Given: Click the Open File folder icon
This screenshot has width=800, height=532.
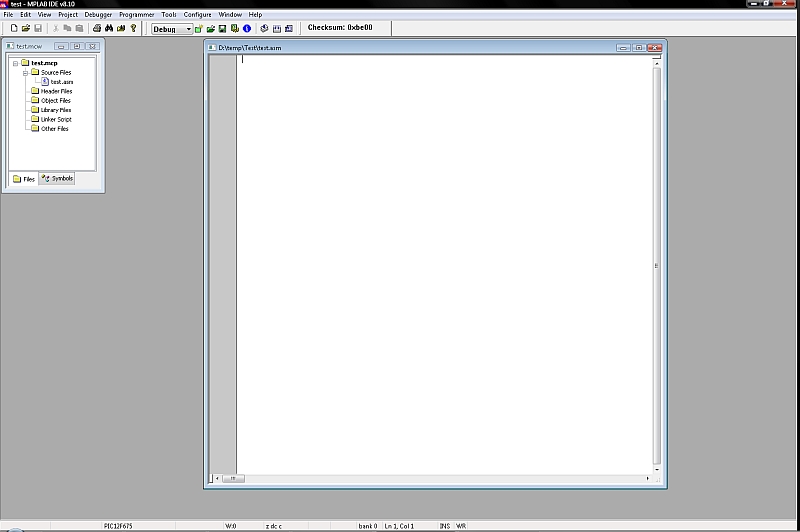Looking at the screenshot, I should click(25, 29).
